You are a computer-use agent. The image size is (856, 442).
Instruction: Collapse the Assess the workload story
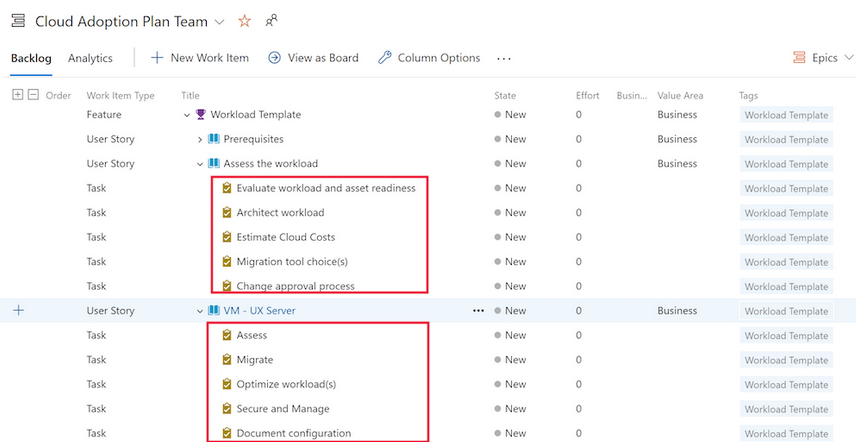tap(200, 164)
